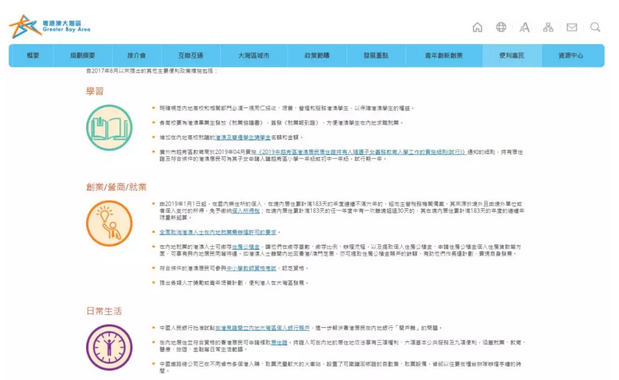Viewport: 619px width, 380px height.
Task: Go to the home page icon
Action: 477,27
